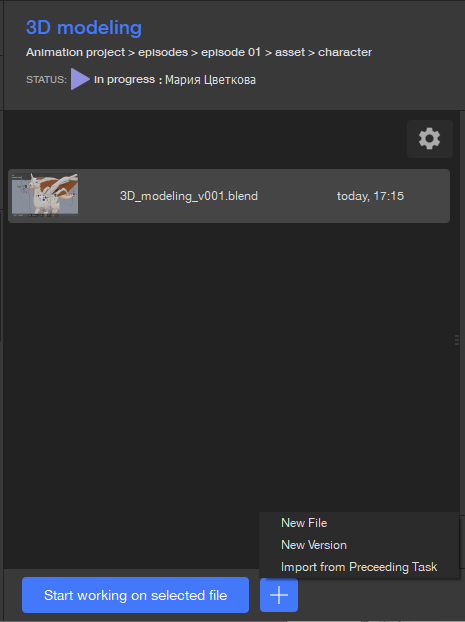Select Import from Preceeding Task option
The image size is (465, 622).
359,567
